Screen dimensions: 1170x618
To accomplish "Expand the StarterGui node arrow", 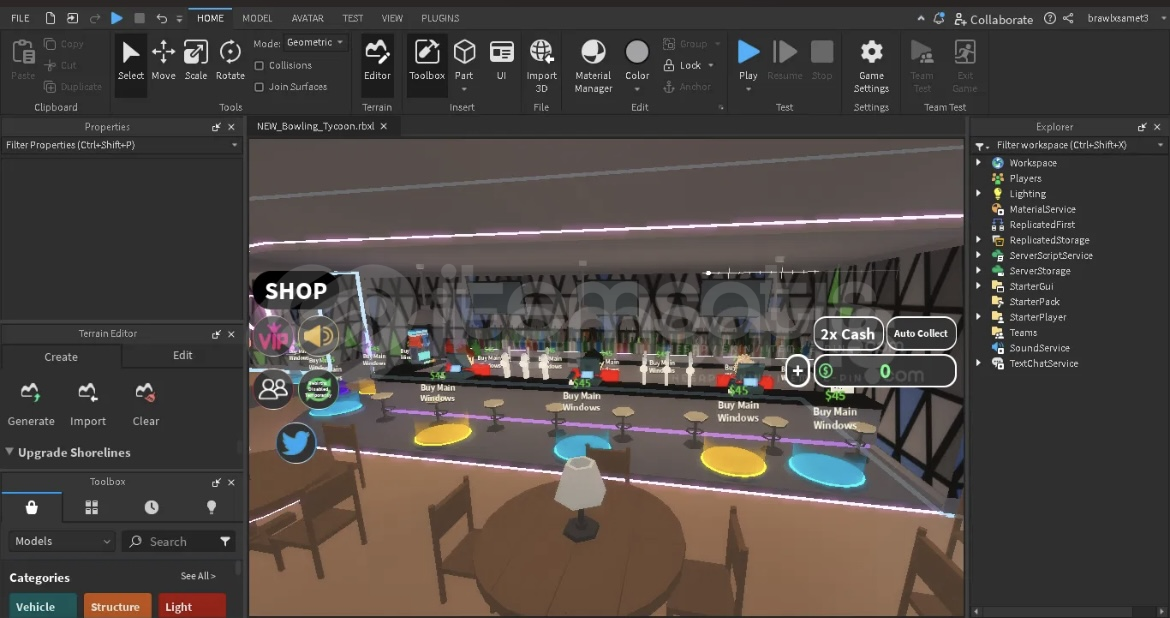I will (x=978, y=286).
